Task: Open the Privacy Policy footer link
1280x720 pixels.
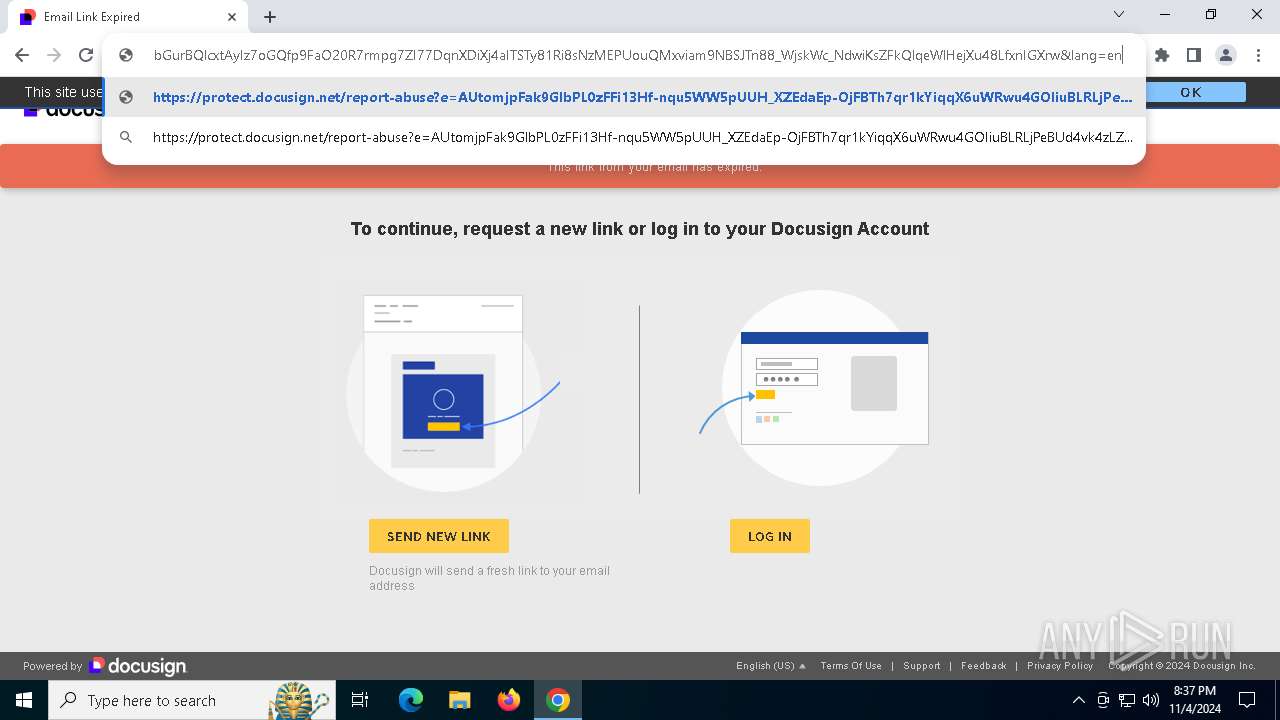Action: tap(1060, 666)
